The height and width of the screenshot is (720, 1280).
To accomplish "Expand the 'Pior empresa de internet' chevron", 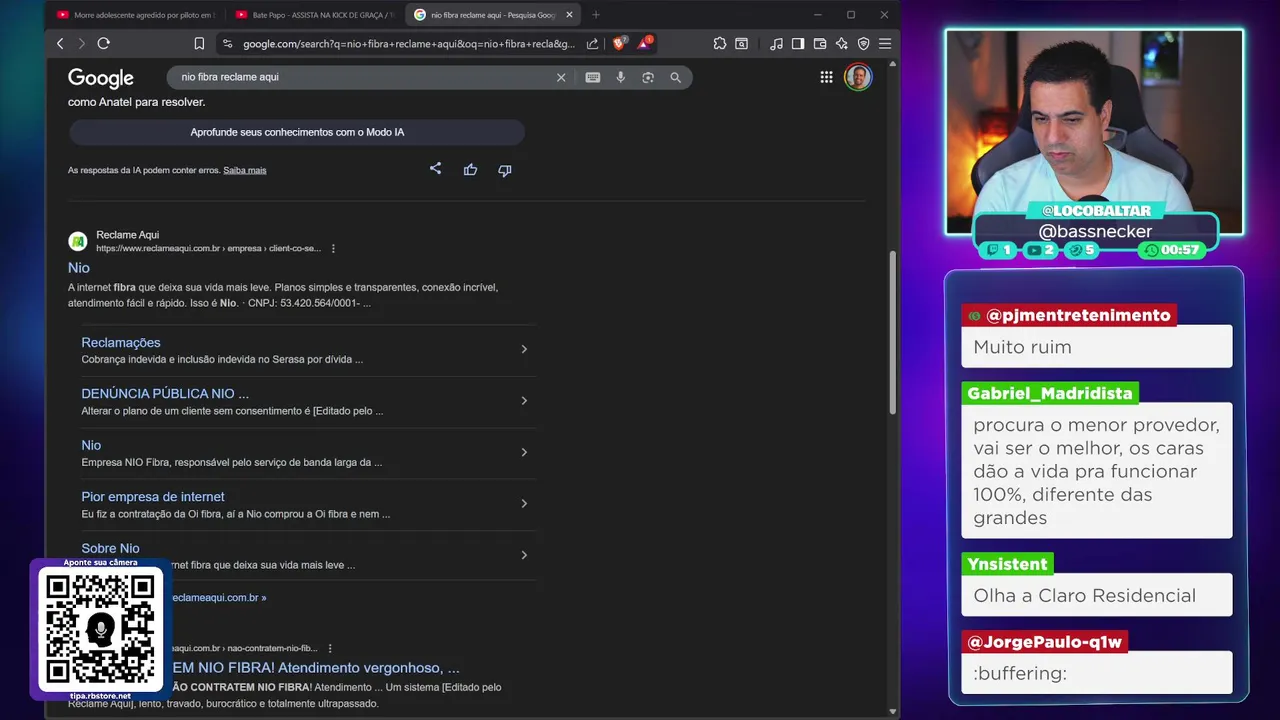I will [x=524, y=504].
